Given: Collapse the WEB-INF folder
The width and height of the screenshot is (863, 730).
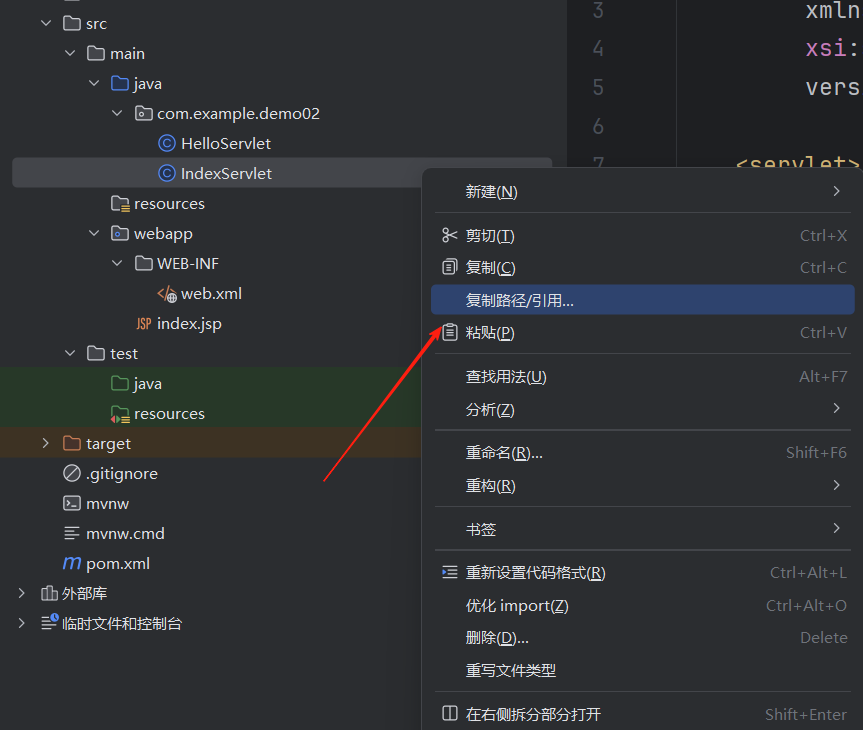Looking at the screenshot, I should coord(117,264).
